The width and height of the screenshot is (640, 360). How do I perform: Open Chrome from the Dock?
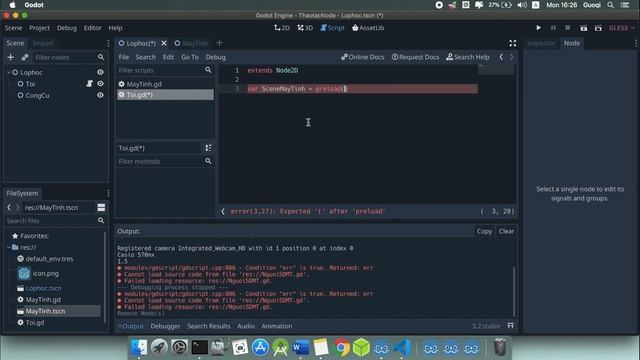pyautogui.click(x=341, y=348)
